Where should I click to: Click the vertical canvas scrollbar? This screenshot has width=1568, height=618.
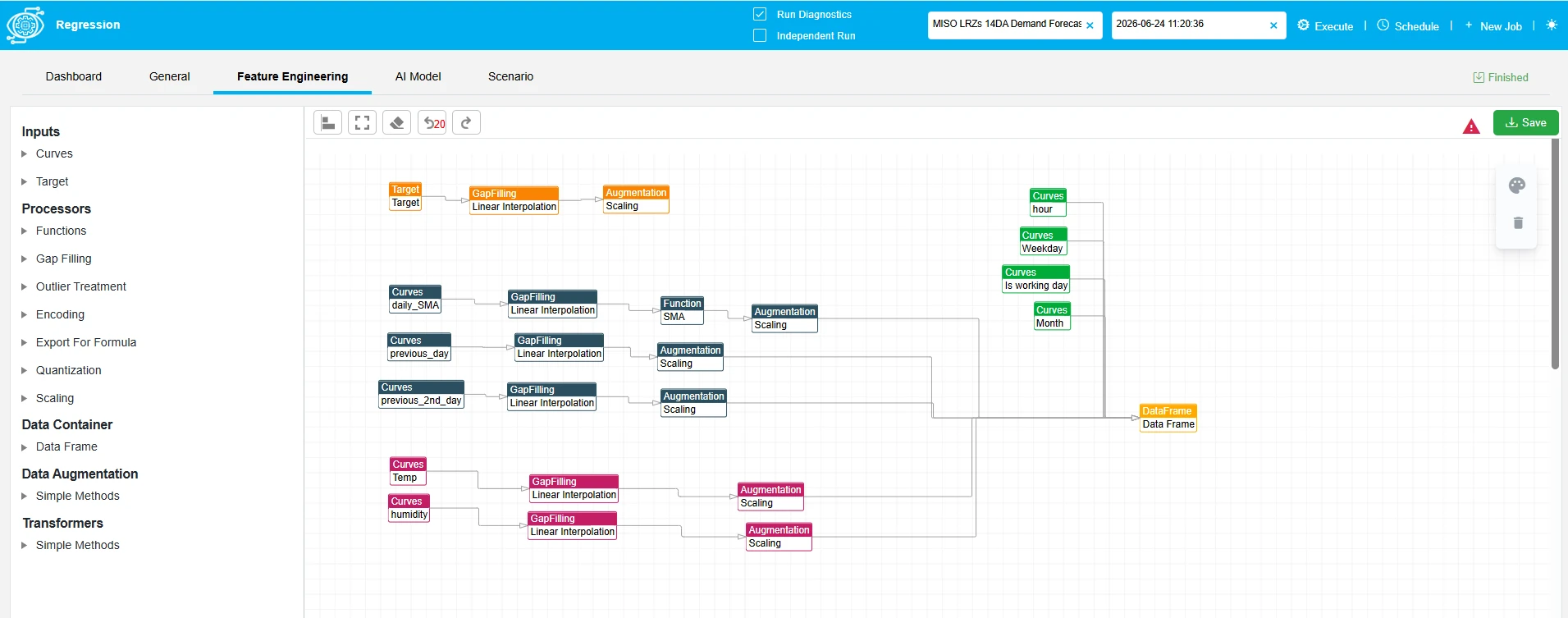click(x=1555, y=254)
